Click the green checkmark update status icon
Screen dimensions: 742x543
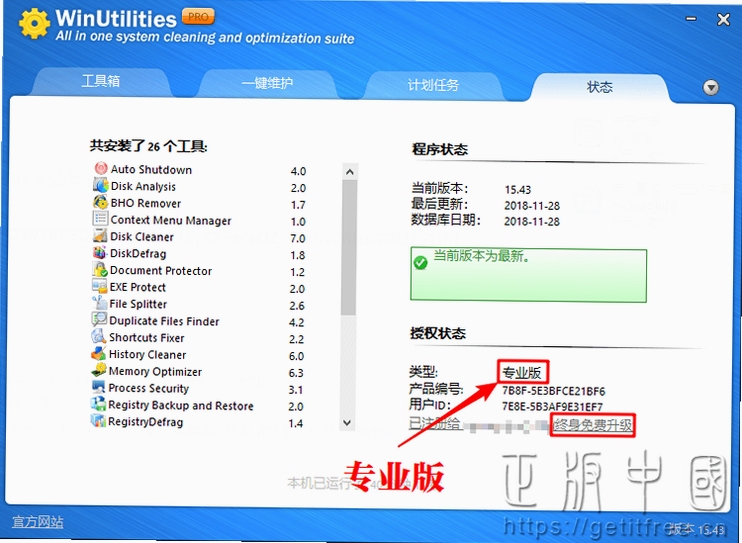pyautogui.click(x=420, y=262)
